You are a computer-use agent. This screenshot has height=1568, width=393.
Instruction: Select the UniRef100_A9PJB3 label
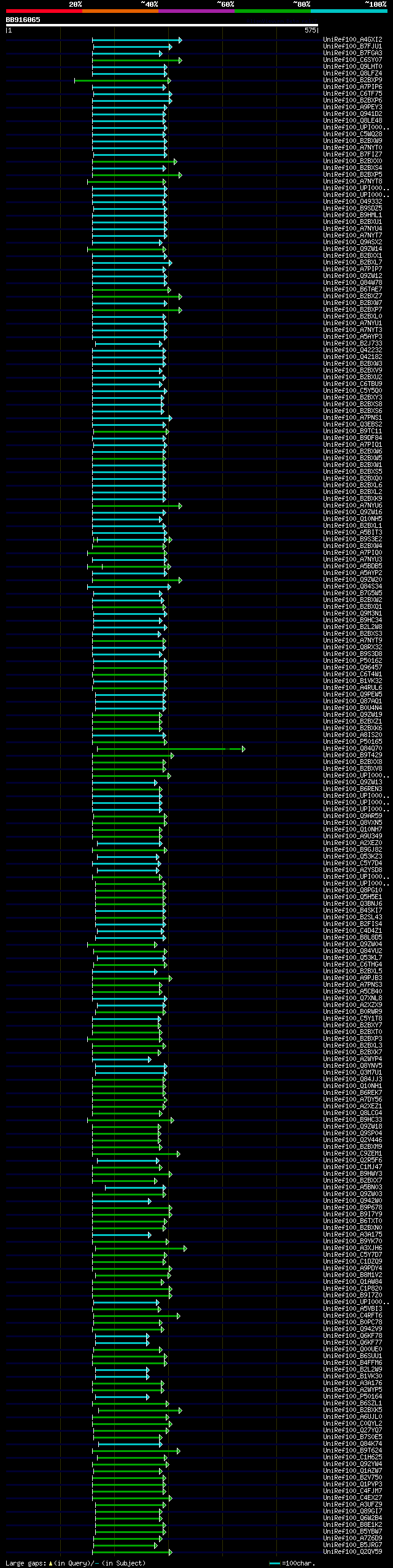[x=352, y=978]
